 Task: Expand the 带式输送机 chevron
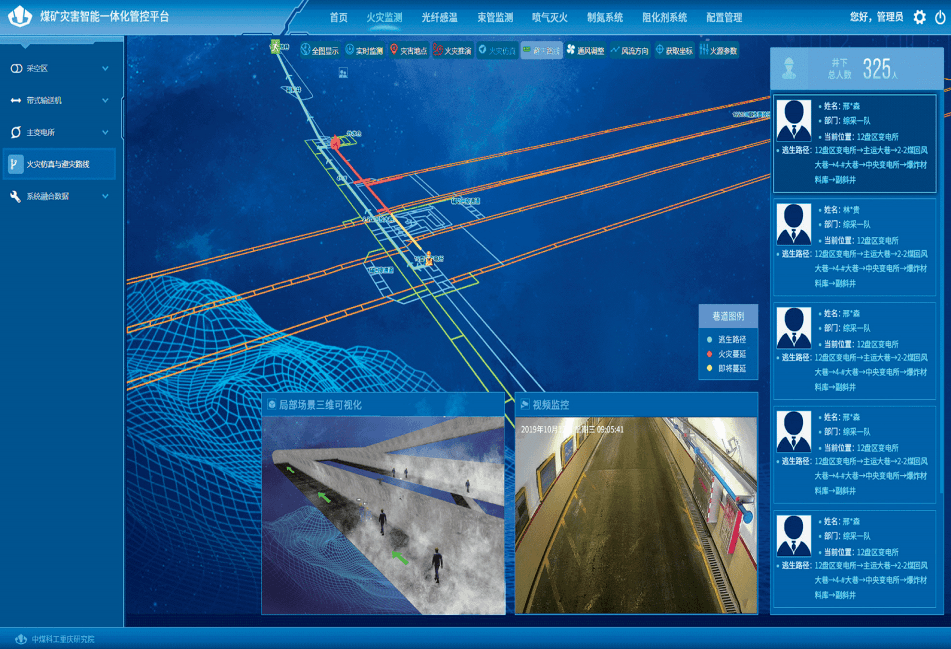(105, 100)
